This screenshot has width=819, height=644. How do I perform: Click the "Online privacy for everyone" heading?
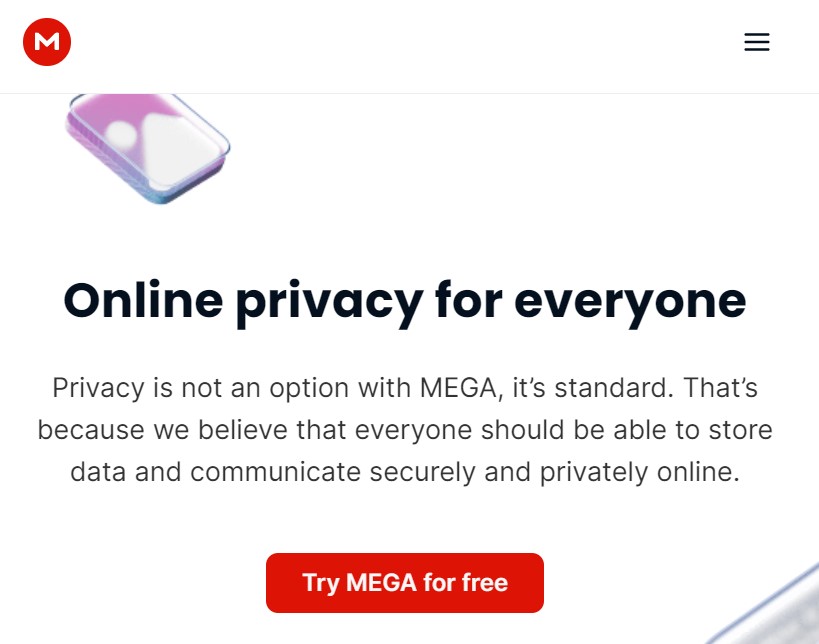(x=405, y=302)
